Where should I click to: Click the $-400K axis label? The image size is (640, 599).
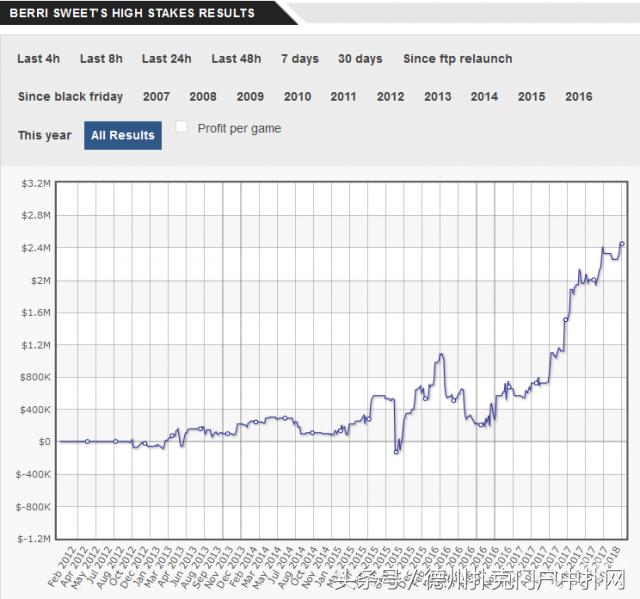click(x=33, y=475)
